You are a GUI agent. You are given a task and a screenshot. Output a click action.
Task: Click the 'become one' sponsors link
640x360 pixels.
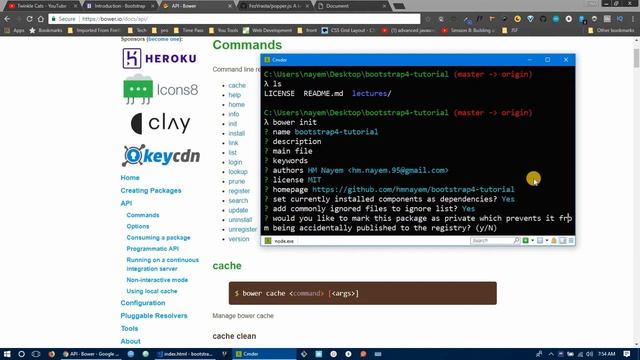coord(164,39)
